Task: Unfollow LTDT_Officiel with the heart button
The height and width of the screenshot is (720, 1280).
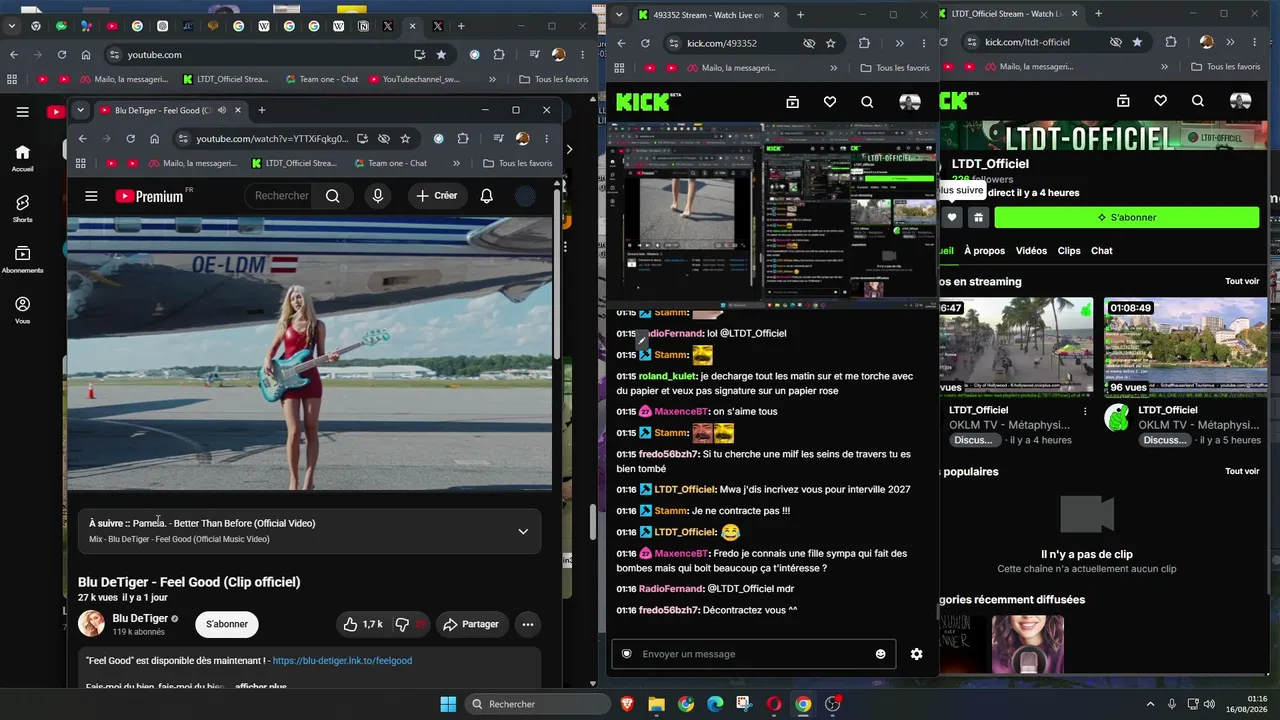Action: point(952,217)
